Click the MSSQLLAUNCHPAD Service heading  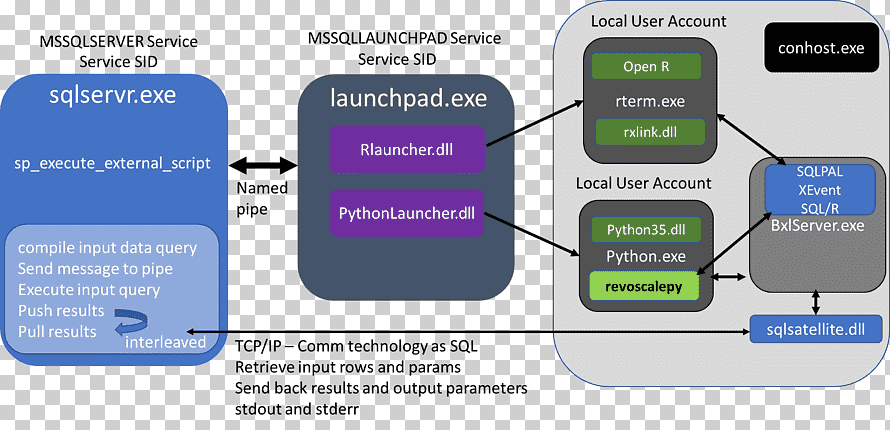pyautogui.click(x=405, y=39)
